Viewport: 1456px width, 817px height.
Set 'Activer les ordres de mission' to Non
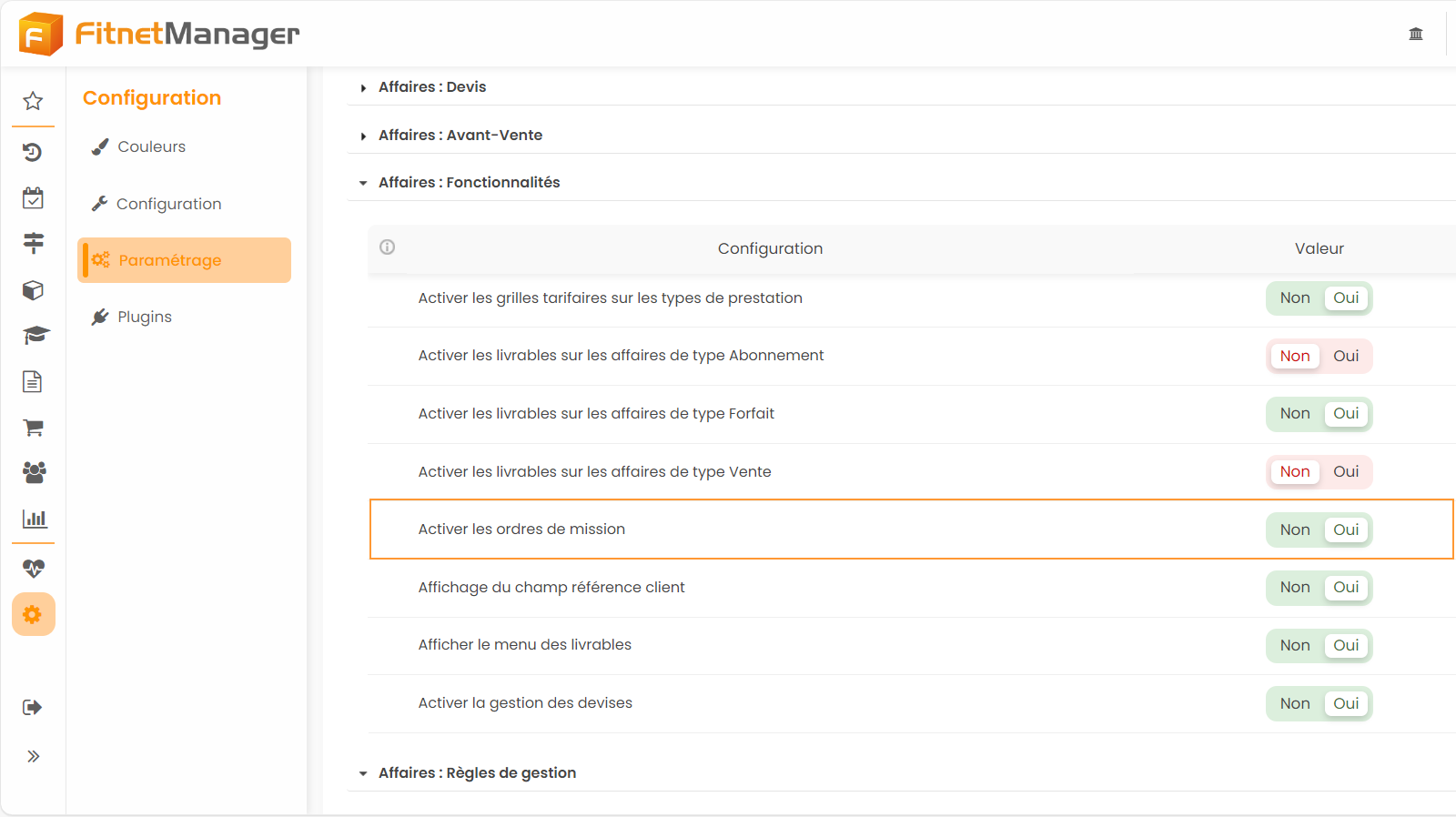click(x=1294, y=530)
